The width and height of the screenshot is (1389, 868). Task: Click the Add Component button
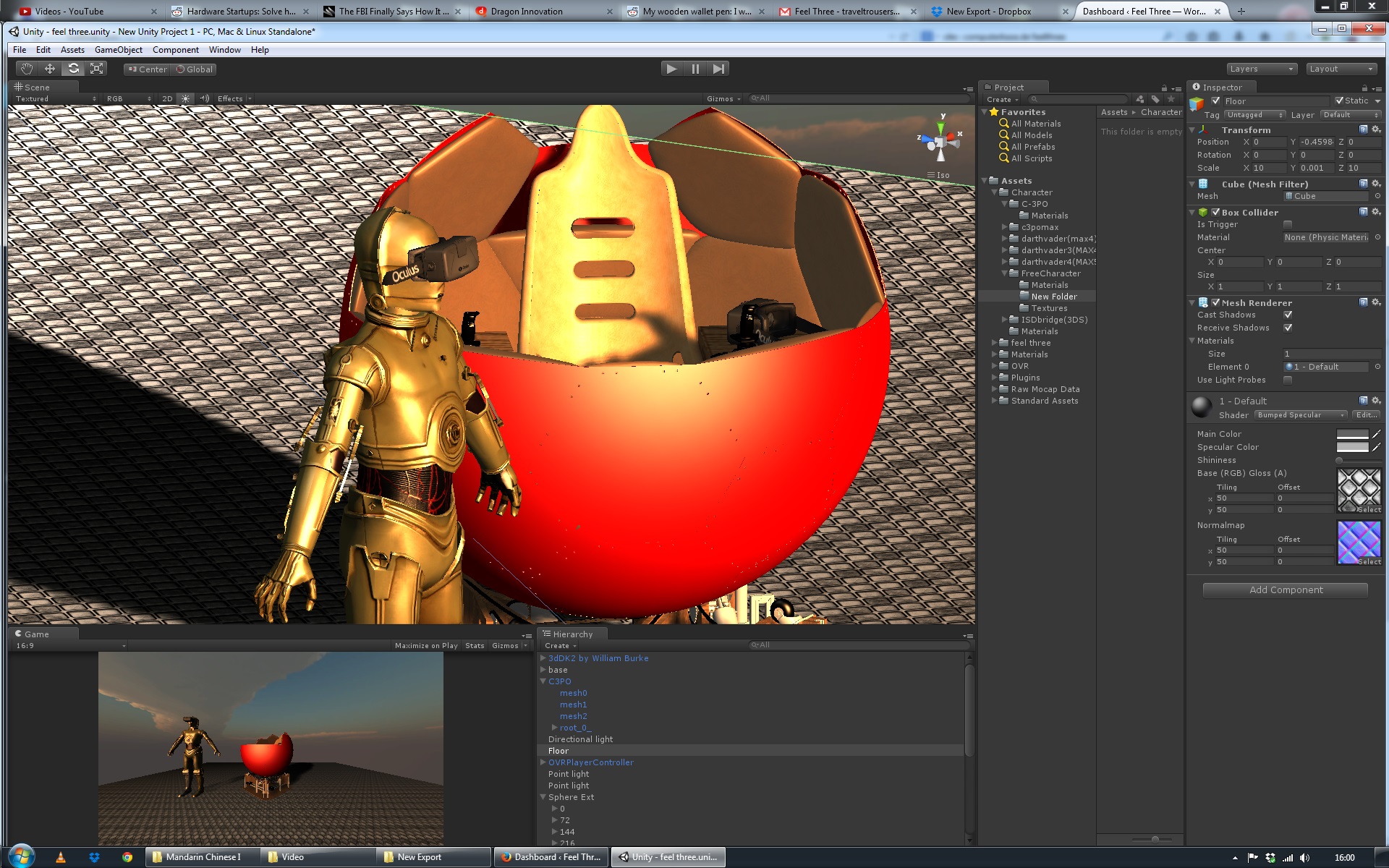click(x=1286, y=590)
